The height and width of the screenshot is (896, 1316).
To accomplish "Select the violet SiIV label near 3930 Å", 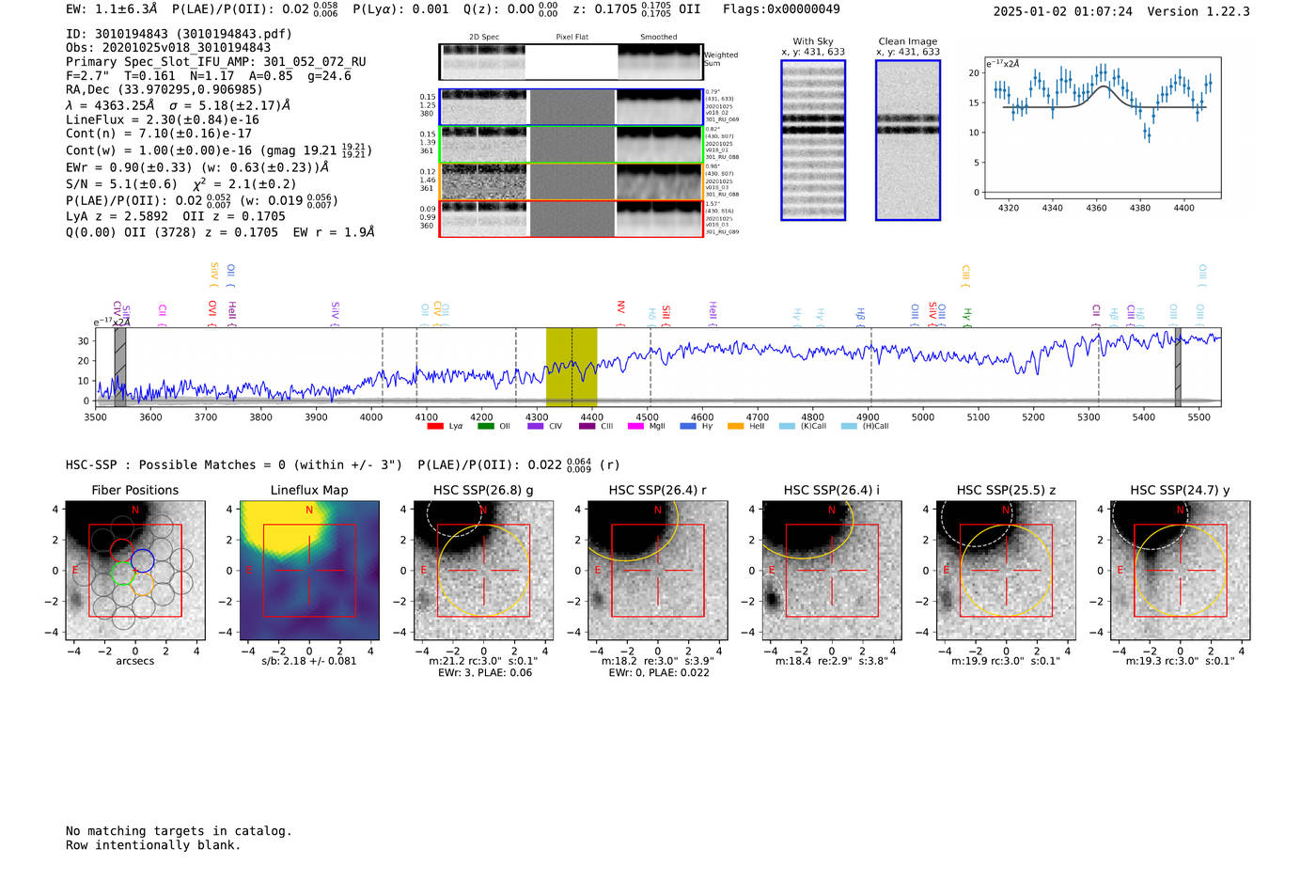I will click(335, 313).
